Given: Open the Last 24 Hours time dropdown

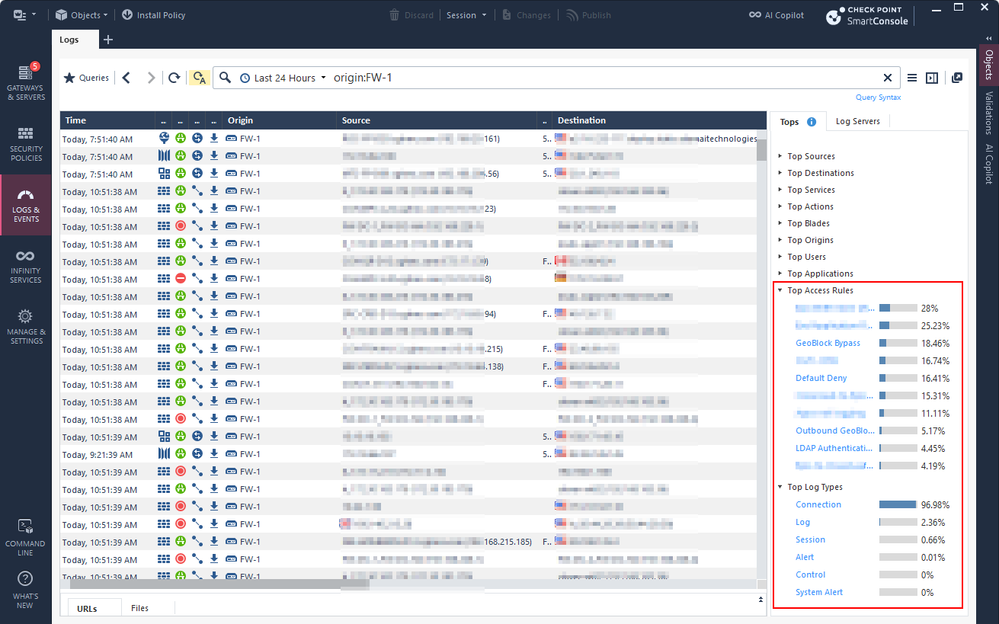Looking at the screenshot, I should (x=284, y=78).
